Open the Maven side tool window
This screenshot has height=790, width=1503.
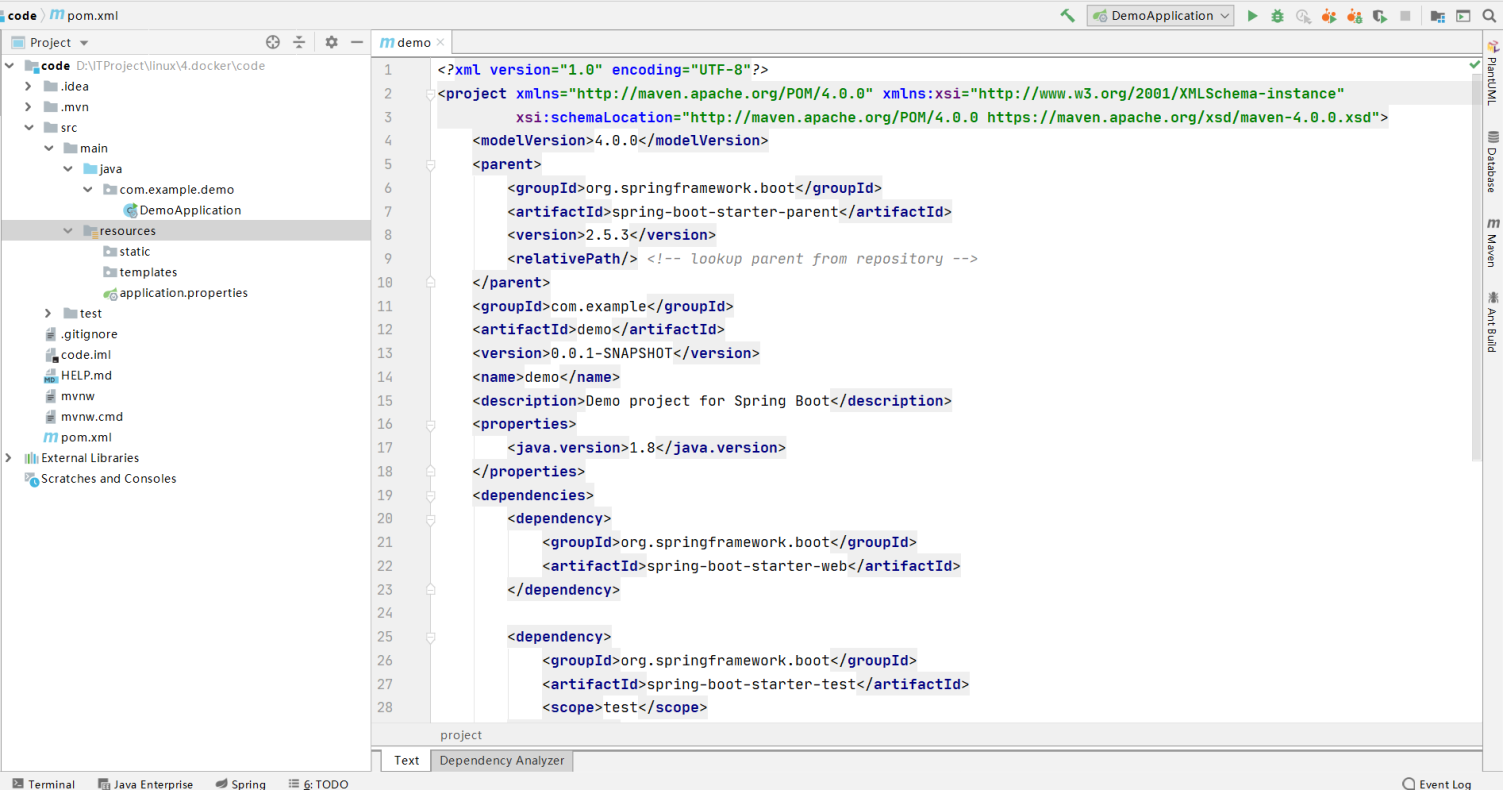(x=1492, y=242)
